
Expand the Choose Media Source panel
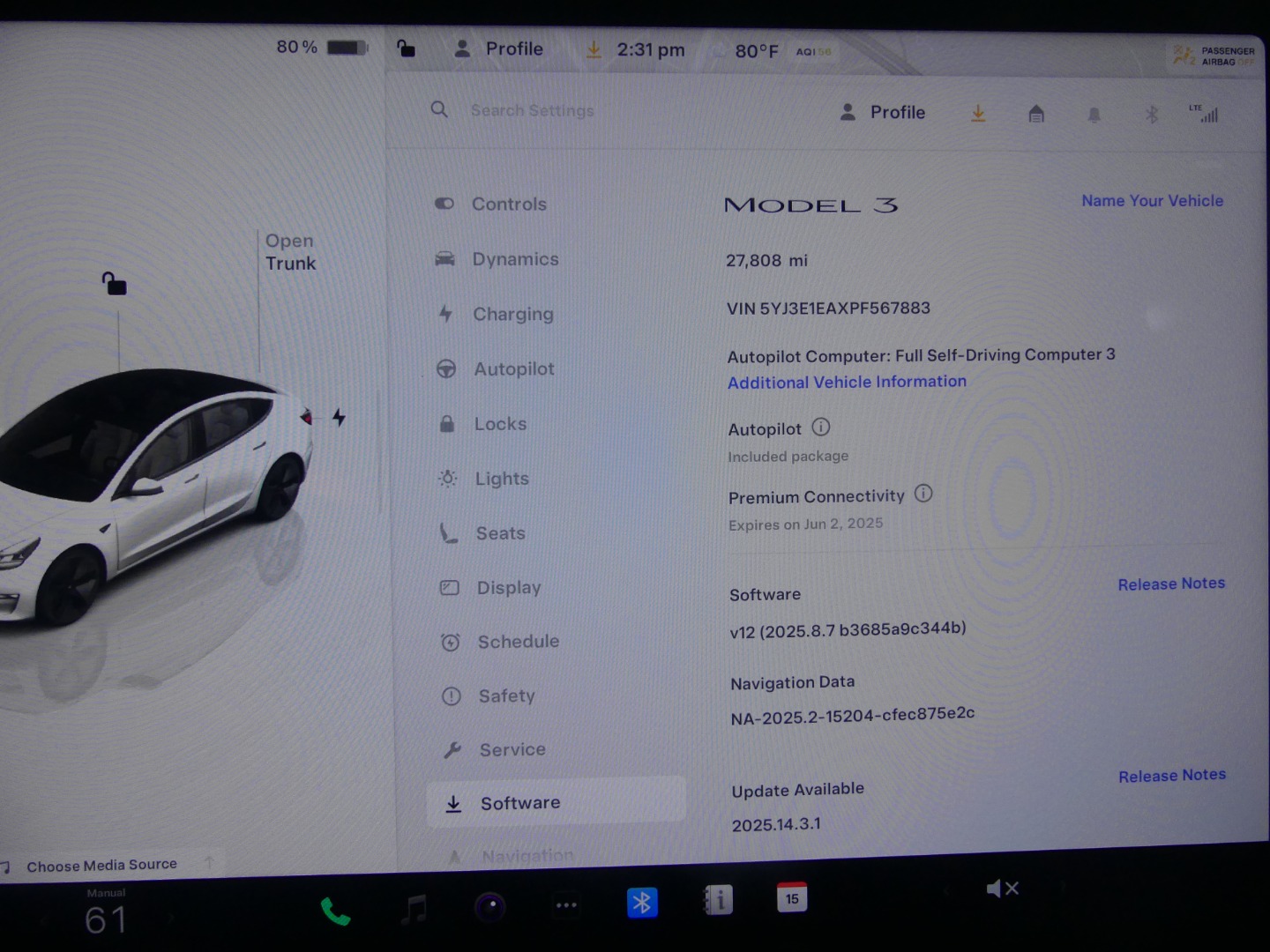pos(101,866)
